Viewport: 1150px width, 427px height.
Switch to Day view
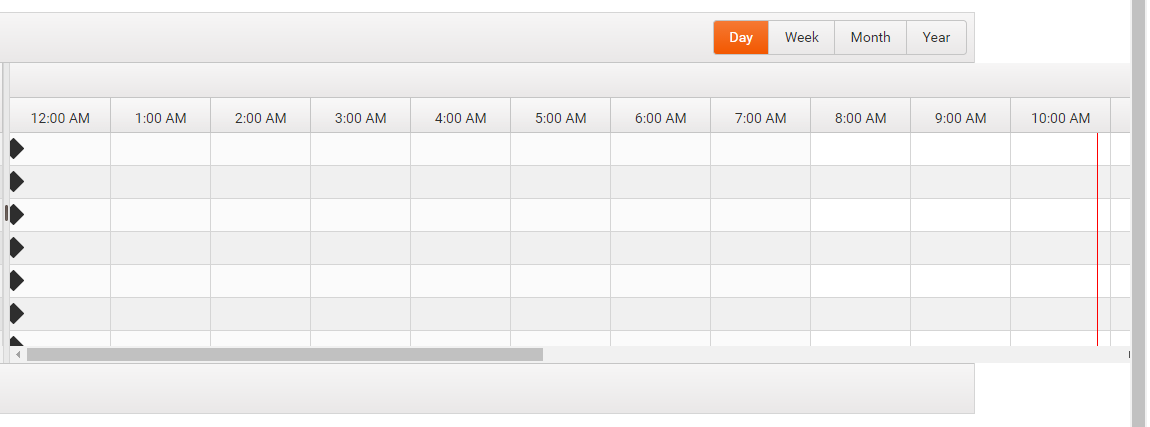tap(741, 37)
